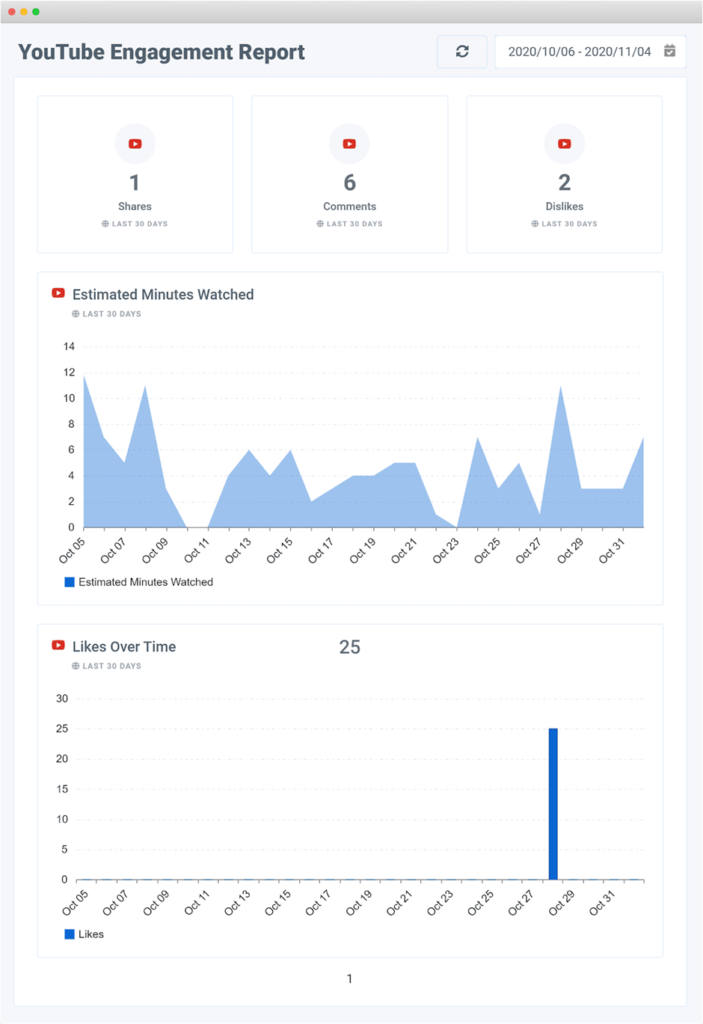
Task: Click the YouTube Engagement Report heading
Action: pos(162,52)
